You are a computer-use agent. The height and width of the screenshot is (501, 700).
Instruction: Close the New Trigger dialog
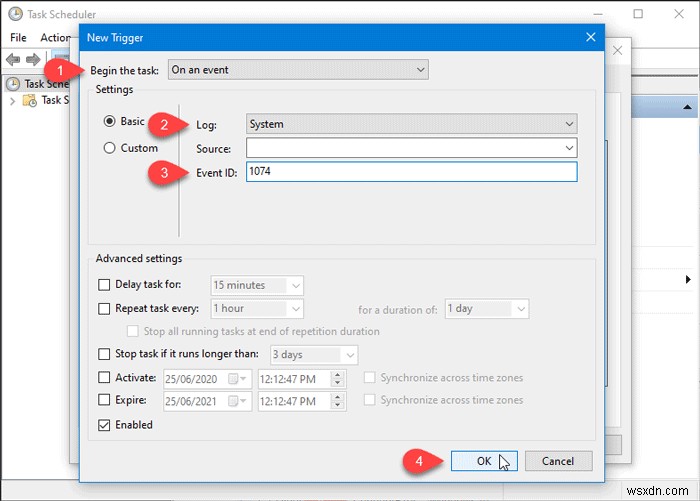coord(591,37)
